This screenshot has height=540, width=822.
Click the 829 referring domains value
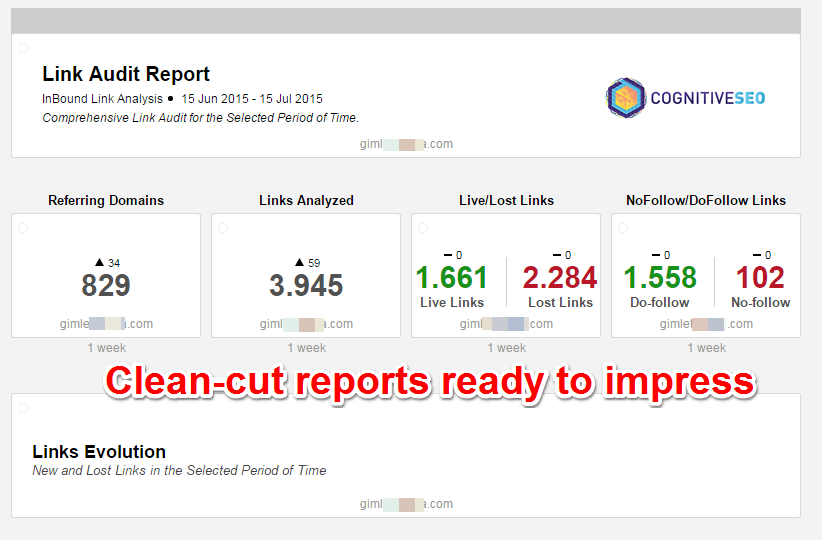(106, 285)
